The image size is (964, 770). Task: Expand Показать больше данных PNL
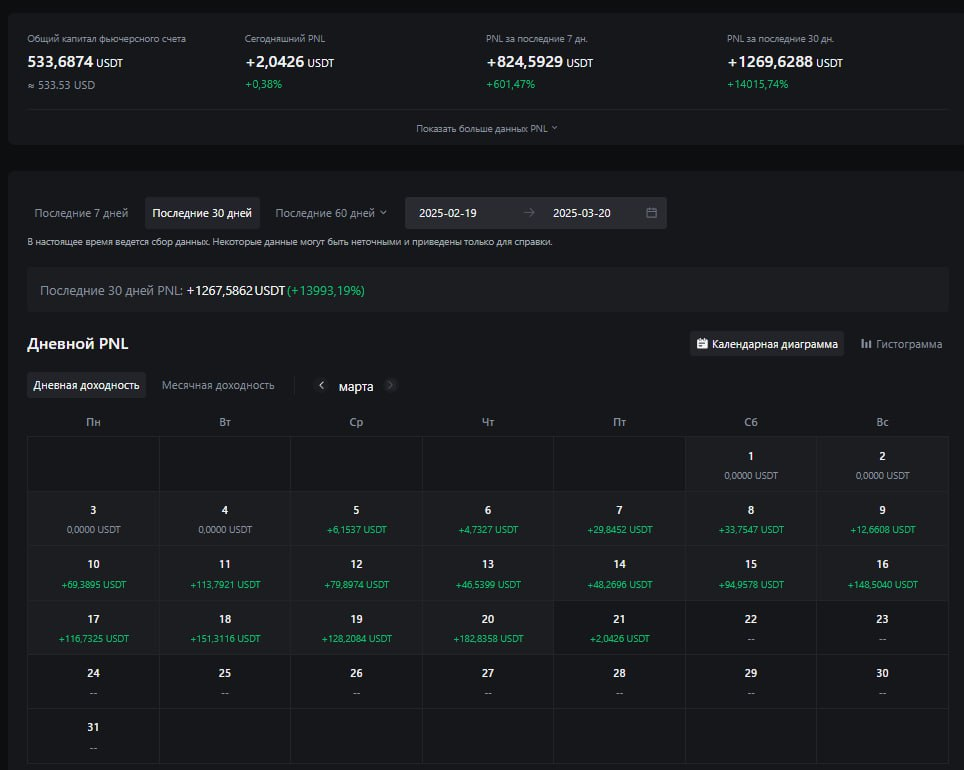[487, 128]
